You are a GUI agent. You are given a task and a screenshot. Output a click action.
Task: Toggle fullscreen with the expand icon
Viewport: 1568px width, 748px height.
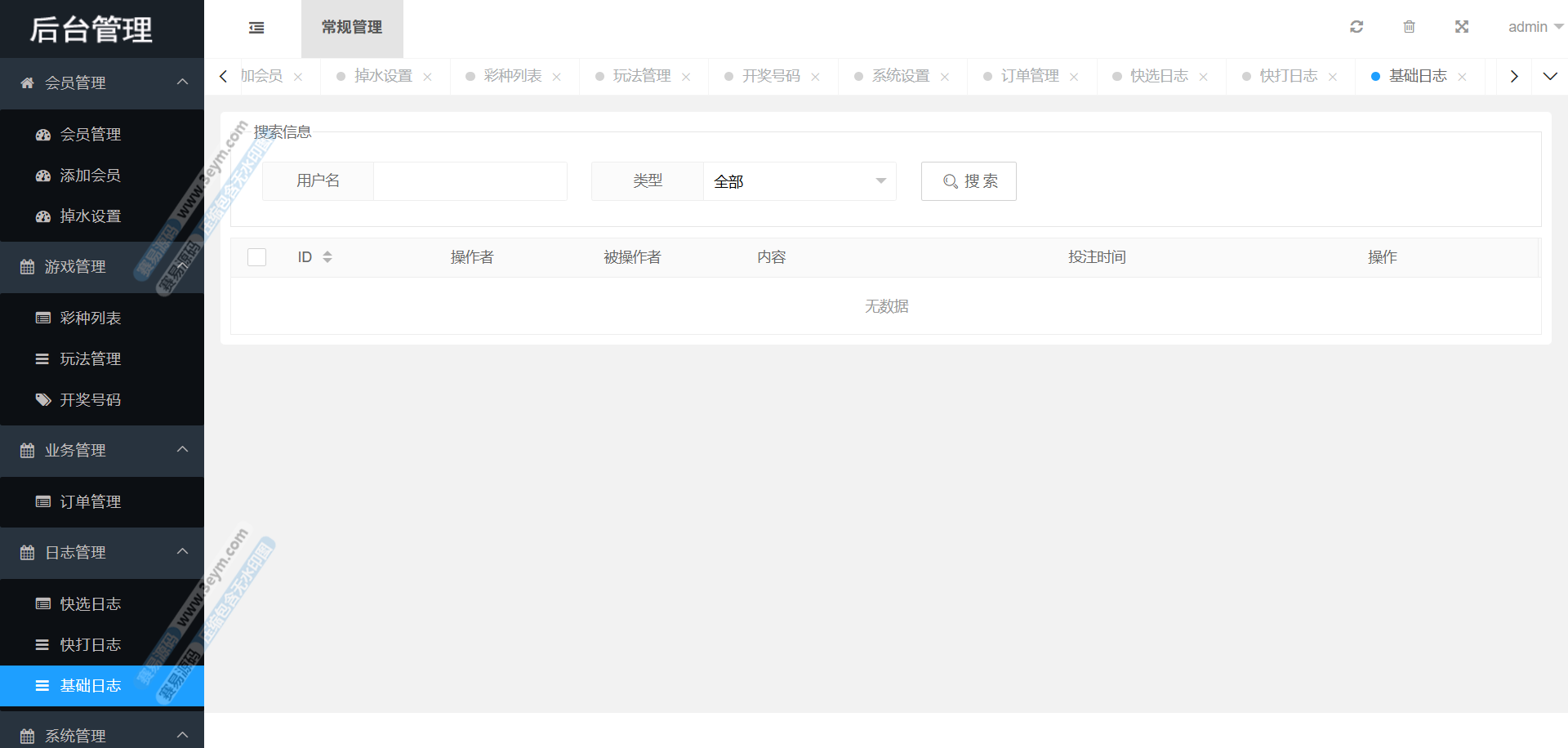pos(1462,27)
